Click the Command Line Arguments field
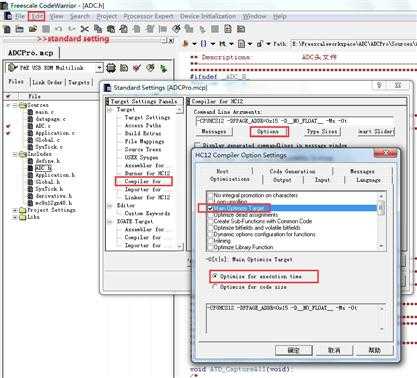 [x=295, y=121]
